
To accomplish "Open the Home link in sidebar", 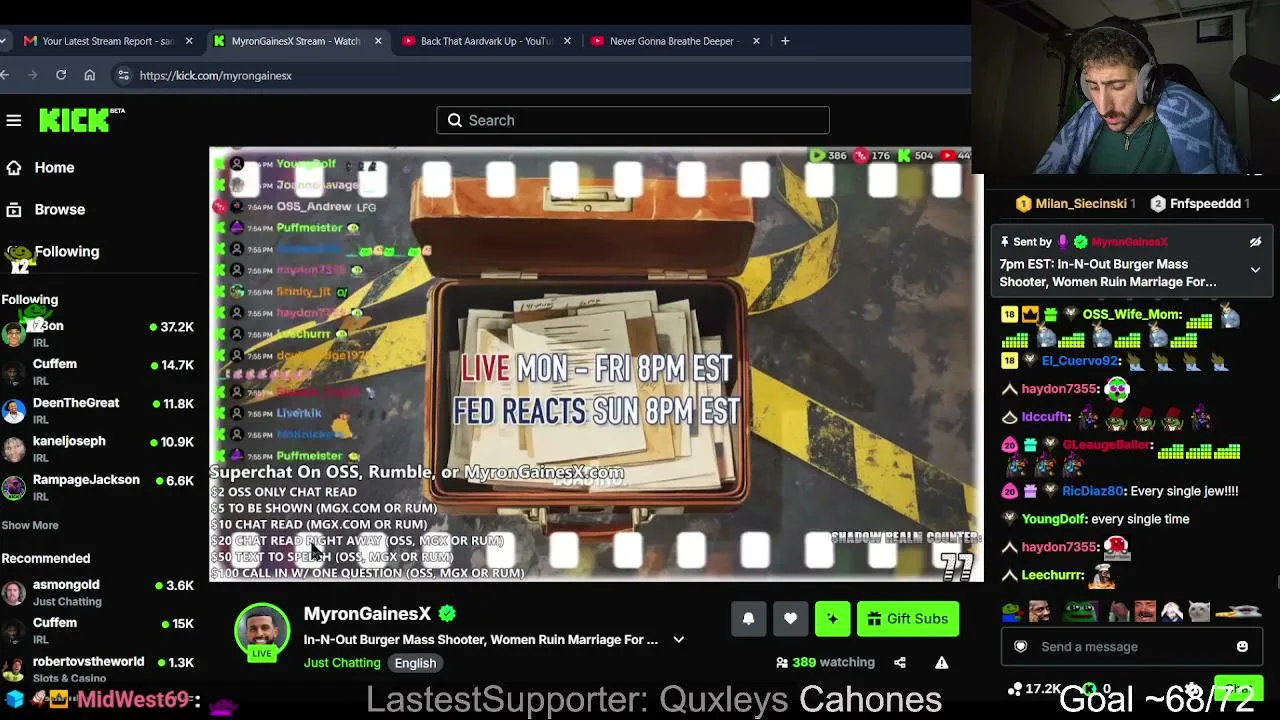I will [x=54, y=168].
